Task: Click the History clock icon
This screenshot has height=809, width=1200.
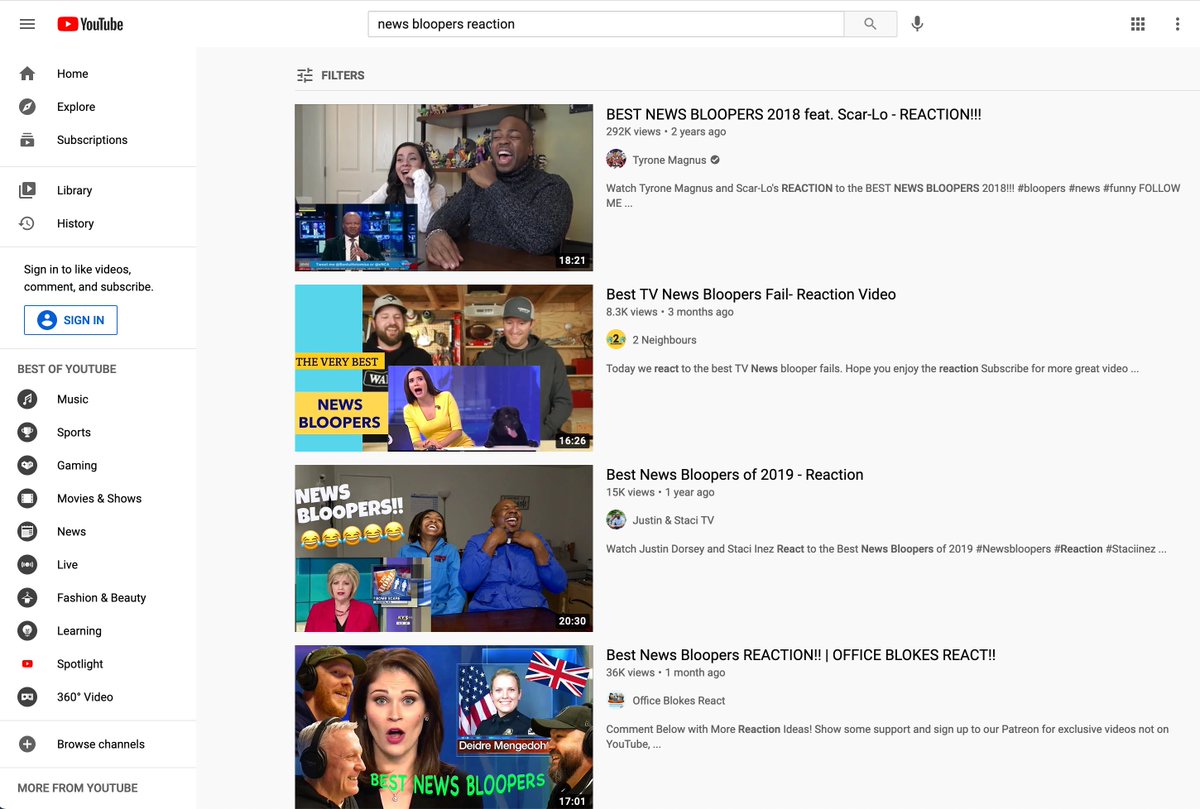Action: pyautogui.click(x=27, y=223)
